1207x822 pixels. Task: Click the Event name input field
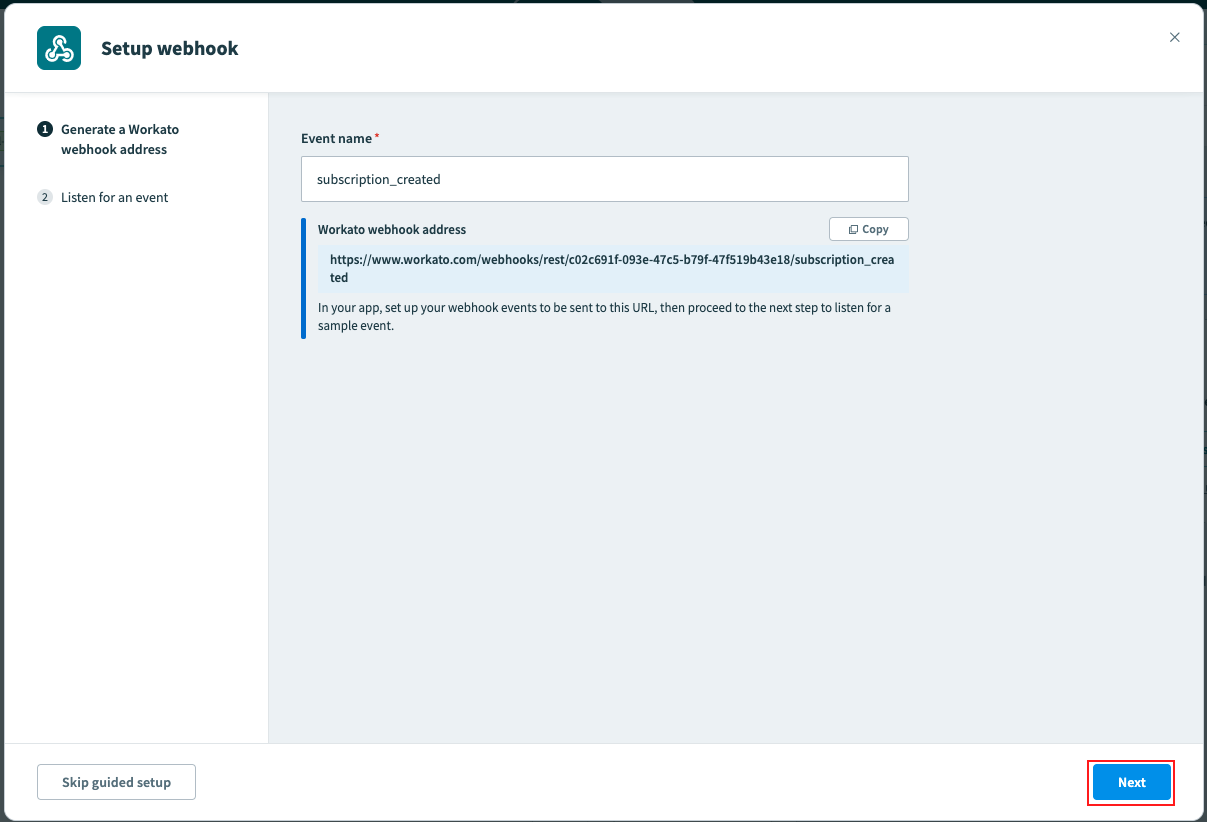[x=605, y=179]
